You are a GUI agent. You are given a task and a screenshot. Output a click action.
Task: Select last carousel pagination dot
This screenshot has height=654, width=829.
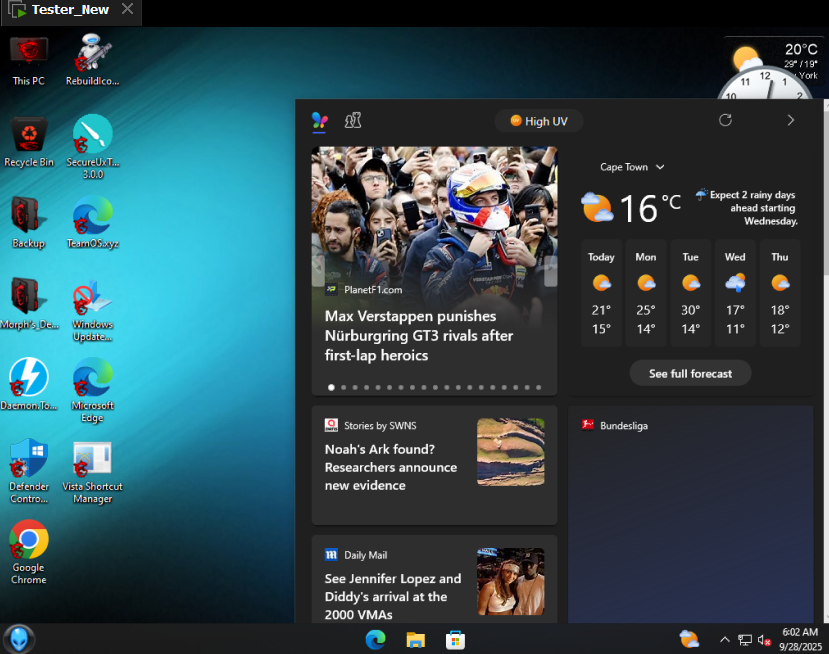point(538,388)
